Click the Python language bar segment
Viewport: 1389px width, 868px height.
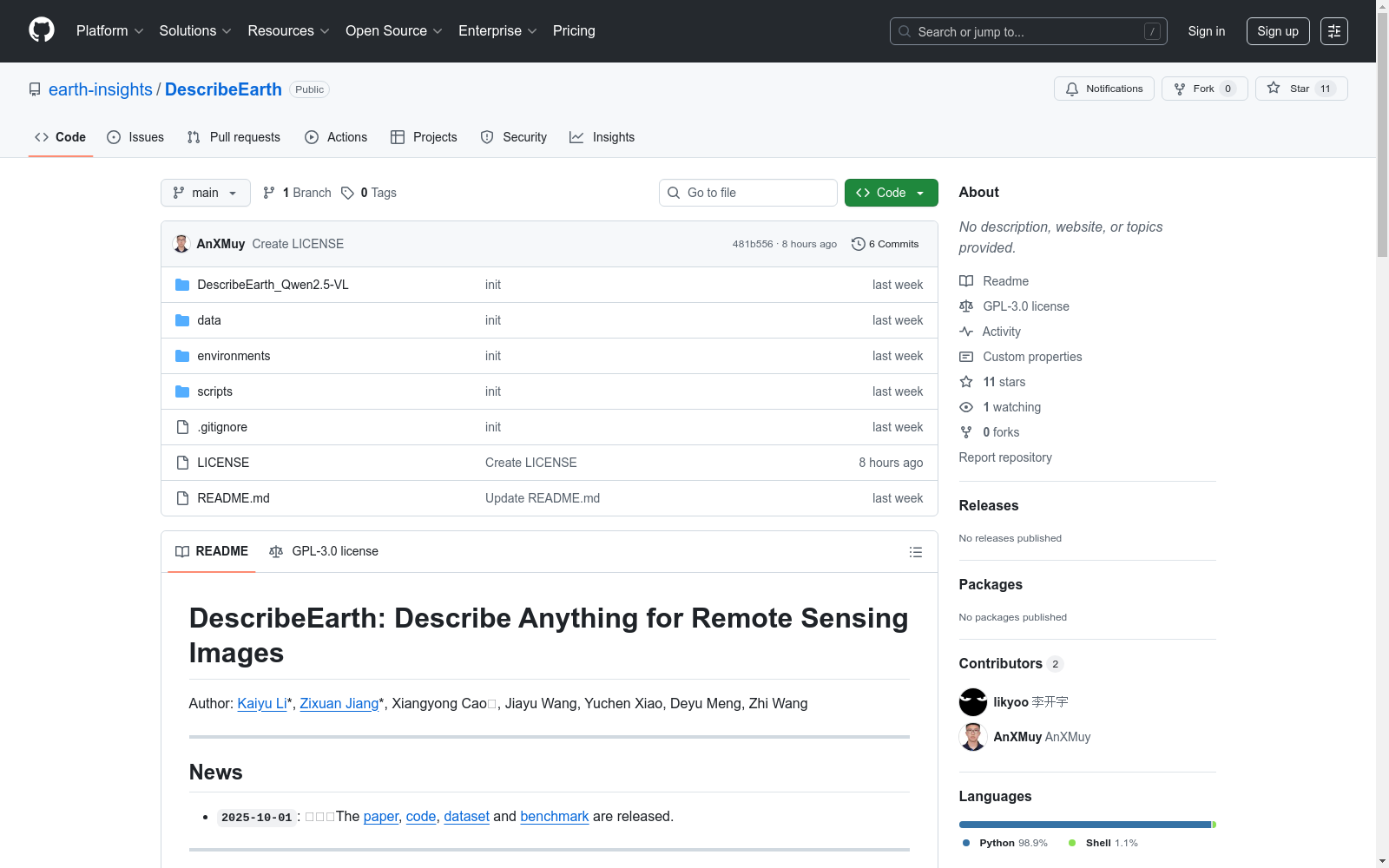click(x=1085, y=825)
